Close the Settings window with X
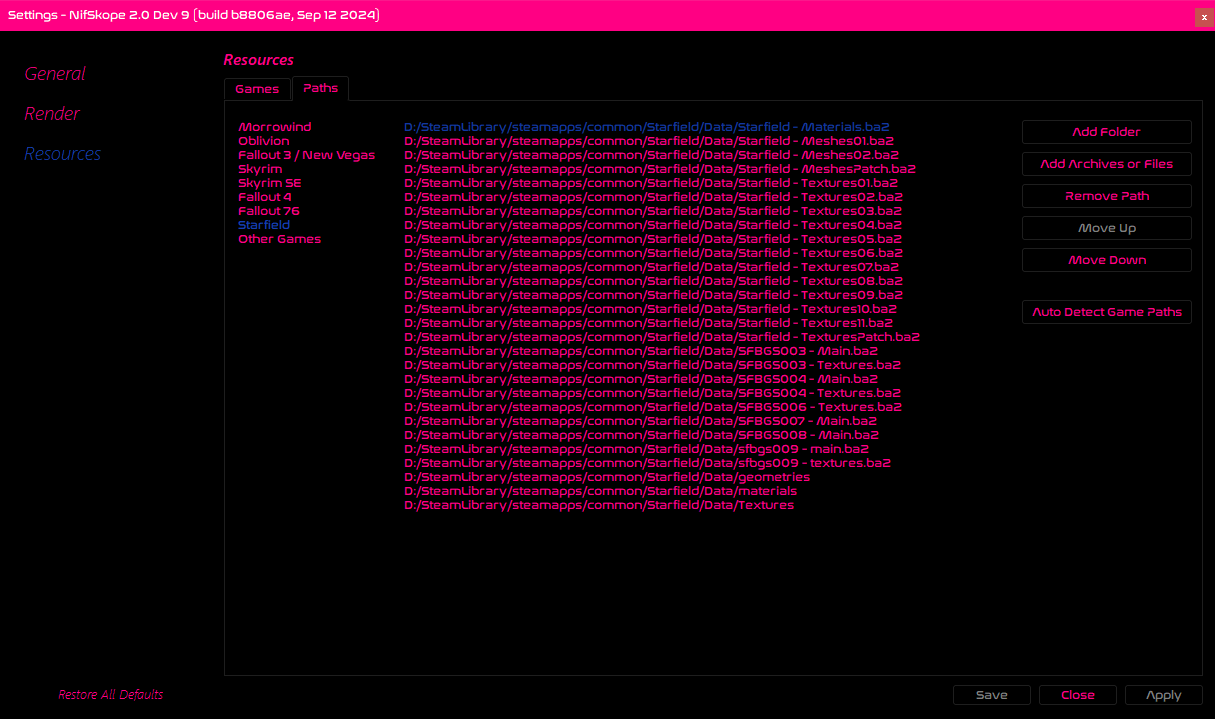Image resolution: width=1215 pixels, height=719 pixels. pos(1204,16)
